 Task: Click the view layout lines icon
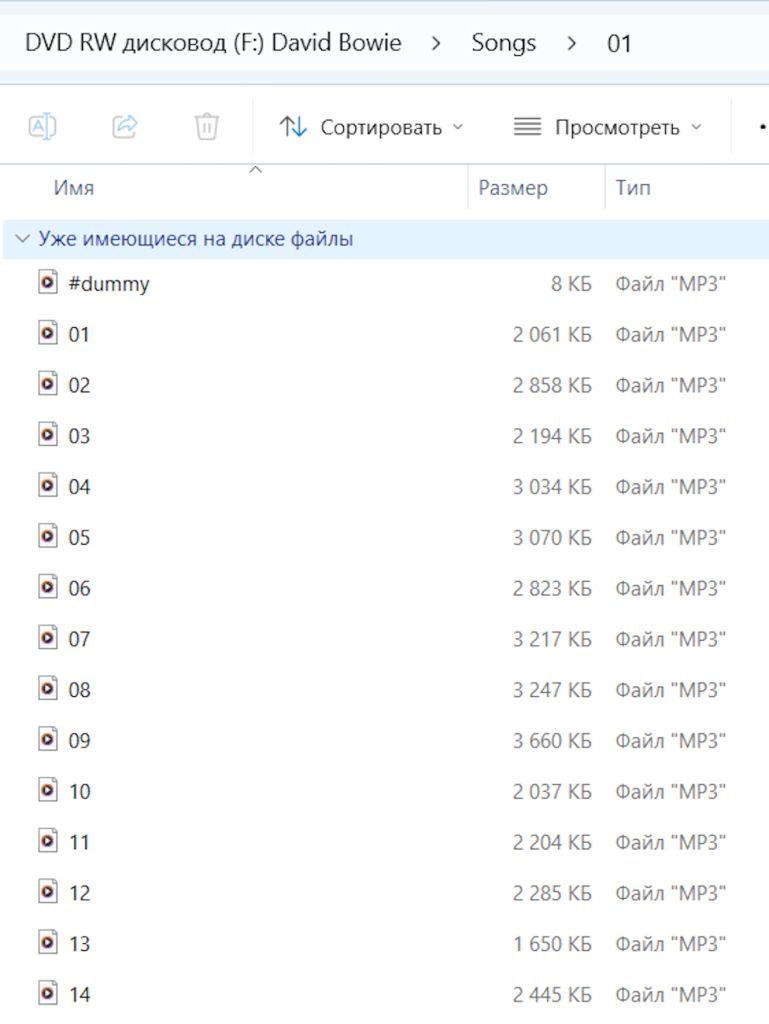pos(527,126)
